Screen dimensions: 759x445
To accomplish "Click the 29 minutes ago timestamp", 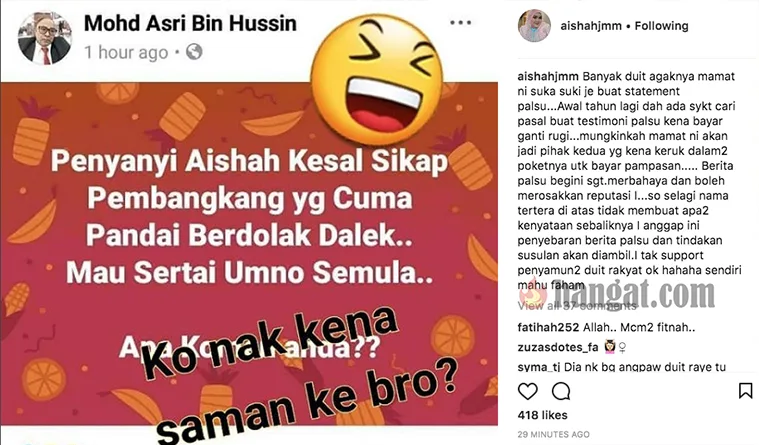I will [553, 434].
